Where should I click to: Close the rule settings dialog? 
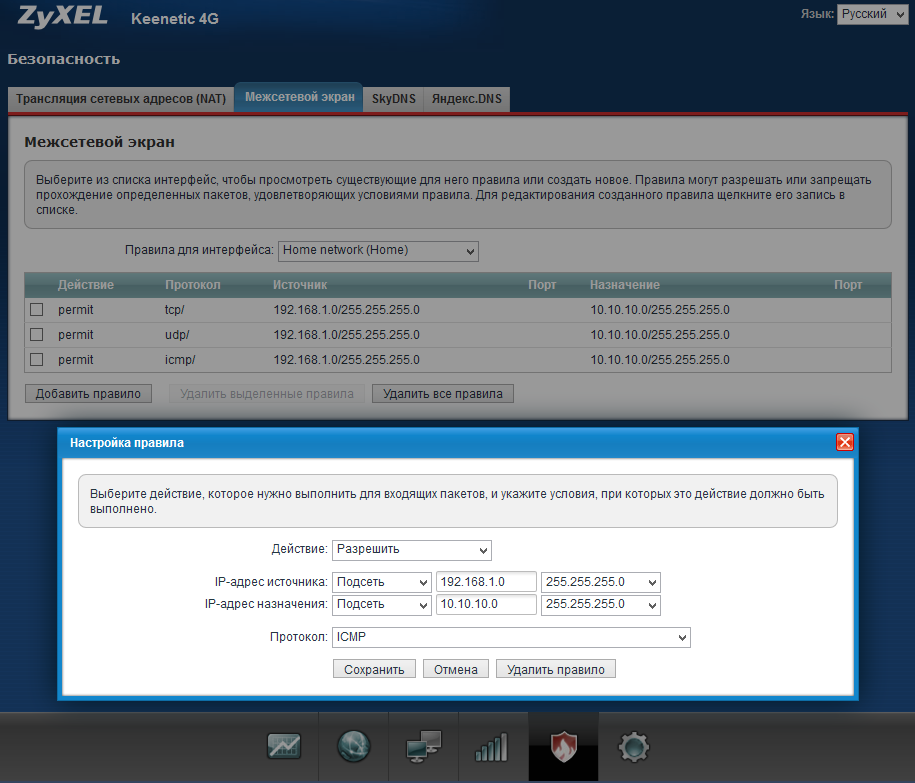point(844,442)
